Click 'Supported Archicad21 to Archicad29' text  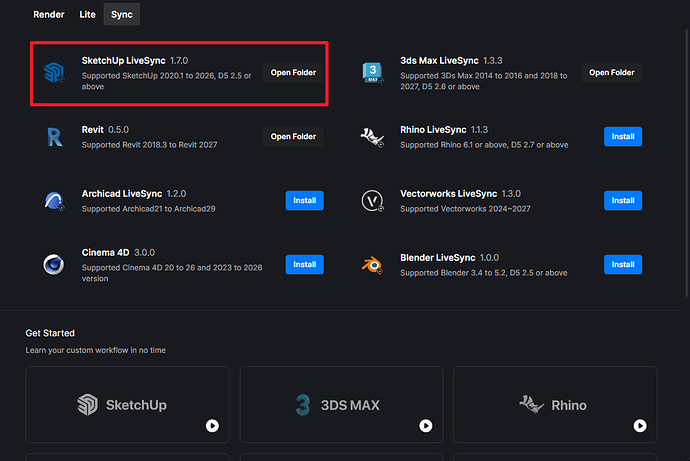click(x=148, y=209)
